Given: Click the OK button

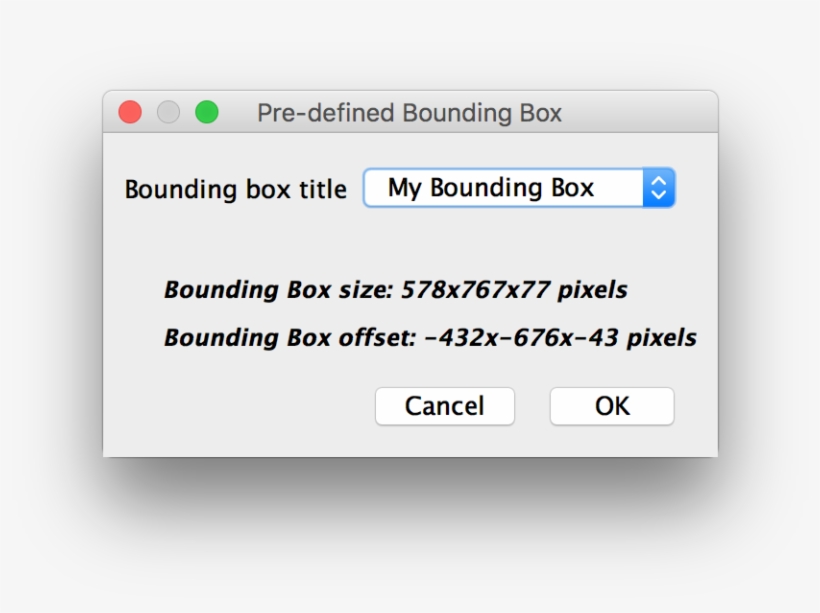Looking at the screenshot, I should coord(612,406).
